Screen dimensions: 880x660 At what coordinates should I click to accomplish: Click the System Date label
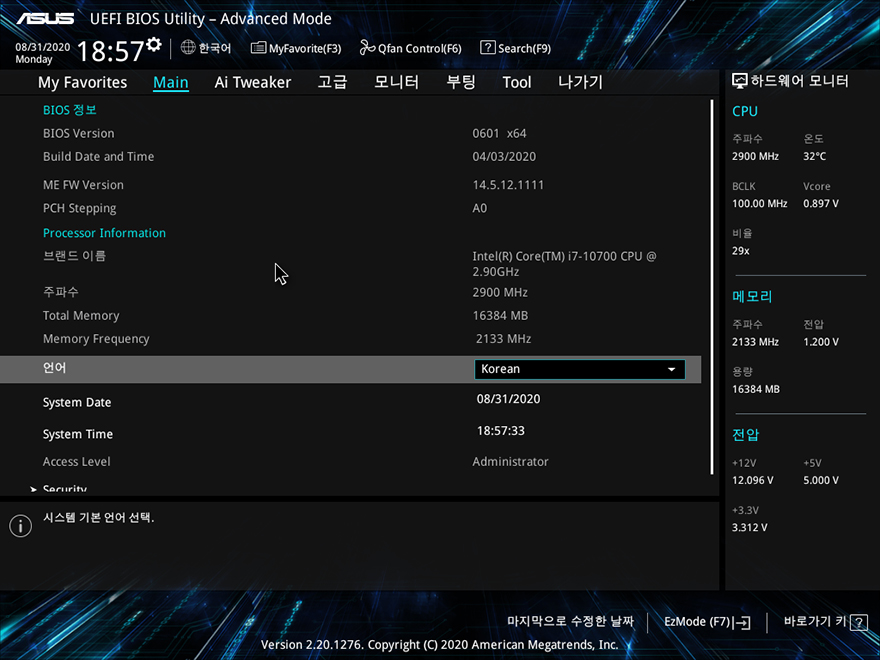77,402
